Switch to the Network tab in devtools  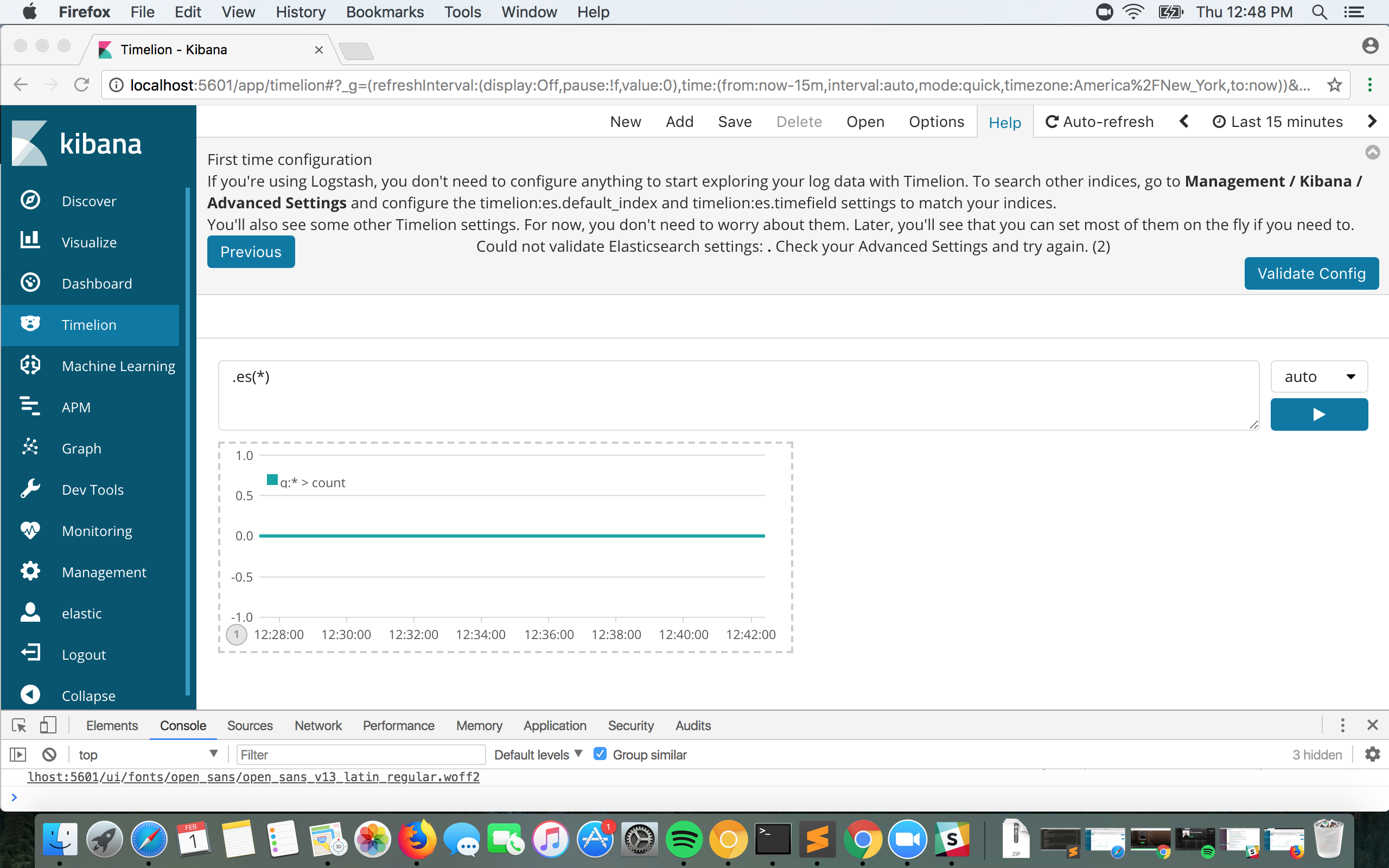(317, 725)
